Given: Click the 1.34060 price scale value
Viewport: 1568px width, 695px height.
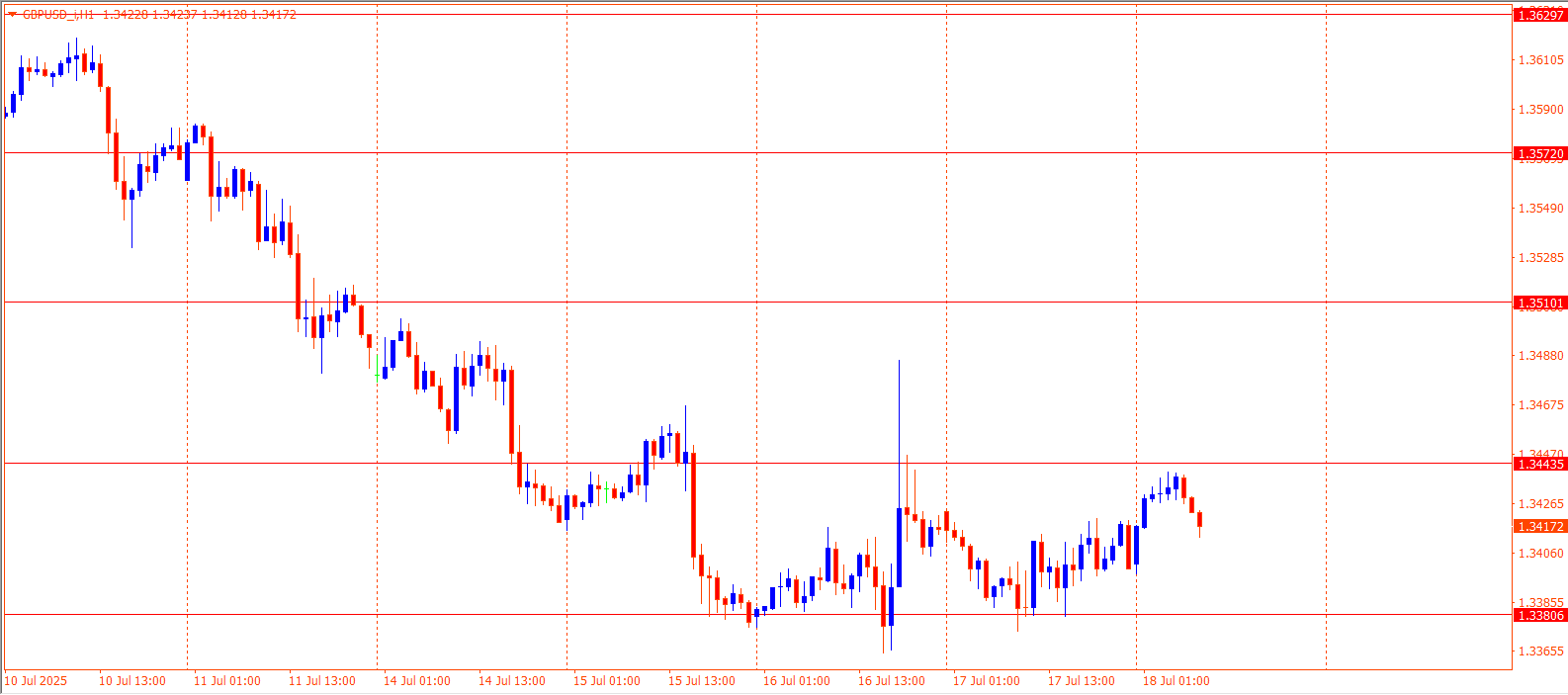Looking at the screenshot, I should [x=1541, y=554].
